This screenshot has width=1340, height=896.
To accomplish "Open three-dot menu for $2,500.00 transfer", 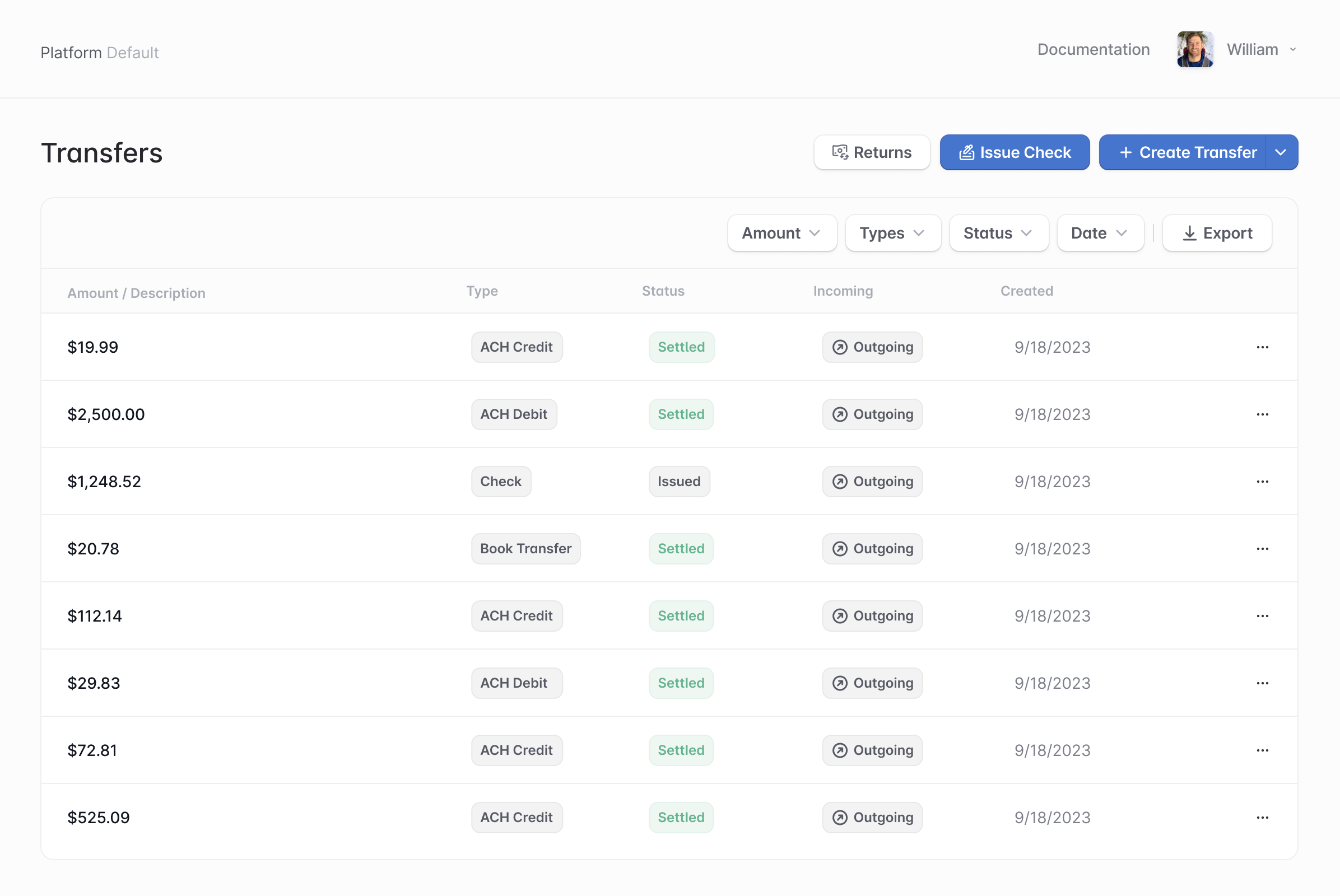I will (1262, 414).
